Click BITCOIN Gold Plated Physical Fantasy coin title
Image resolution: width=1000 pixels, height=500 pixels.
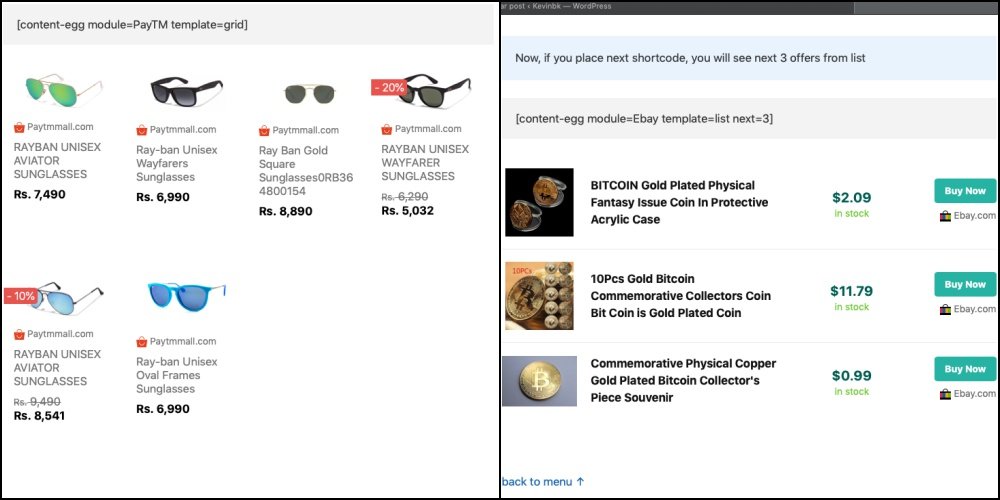679,202
